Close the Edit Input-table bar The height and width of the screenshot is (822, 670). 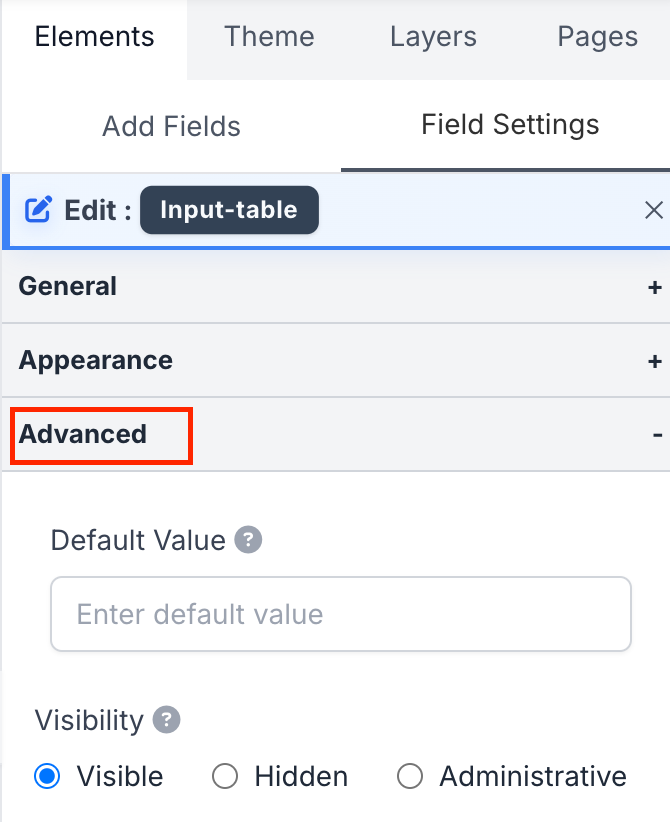coord(653,210)
